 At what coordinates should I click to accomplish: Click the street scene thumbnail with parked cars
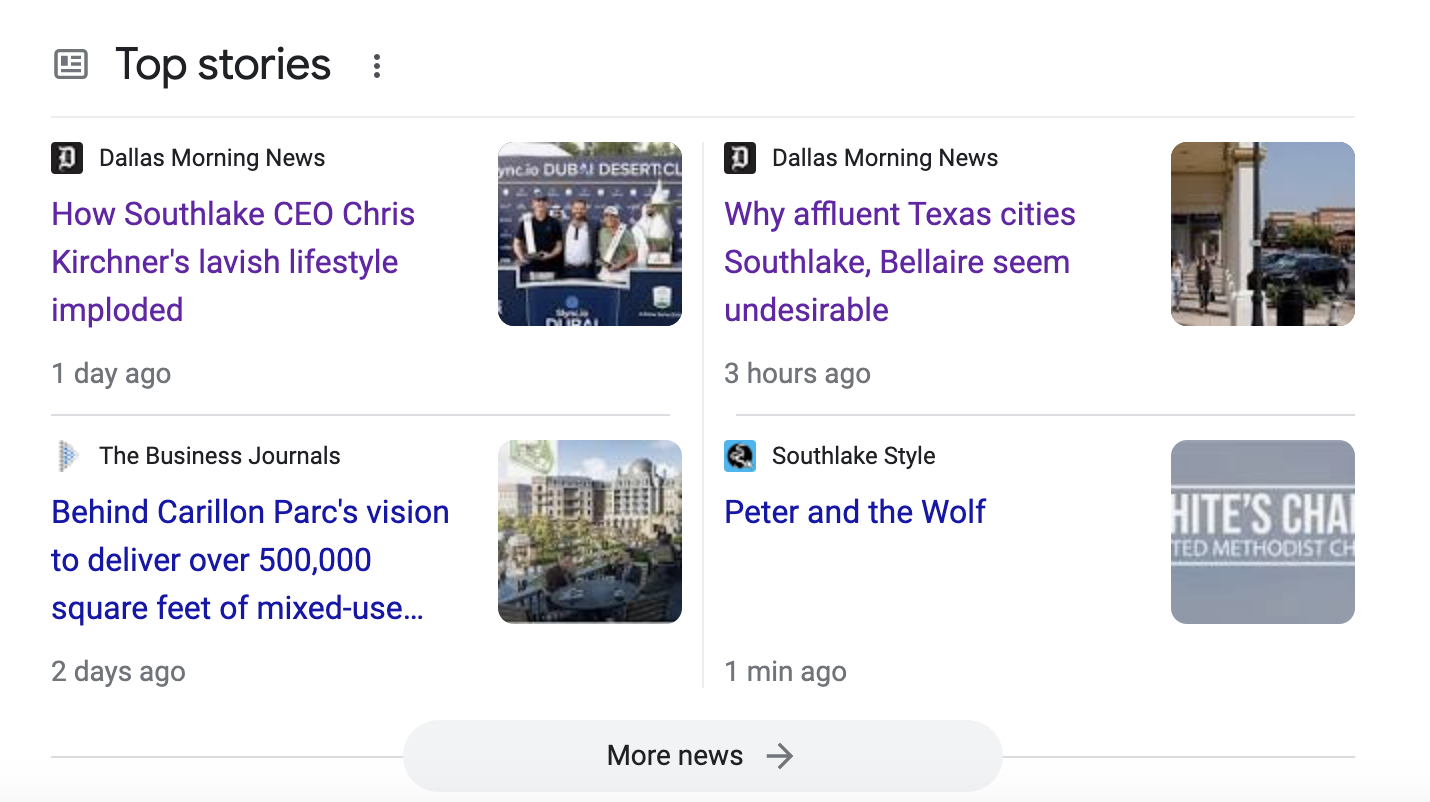(1262, 234)
